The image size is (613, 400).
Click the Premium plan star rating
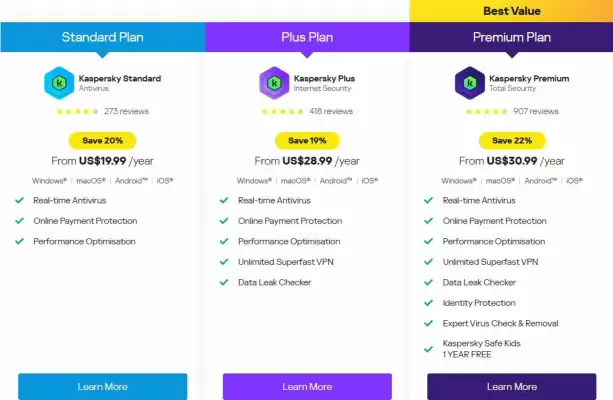486,111
